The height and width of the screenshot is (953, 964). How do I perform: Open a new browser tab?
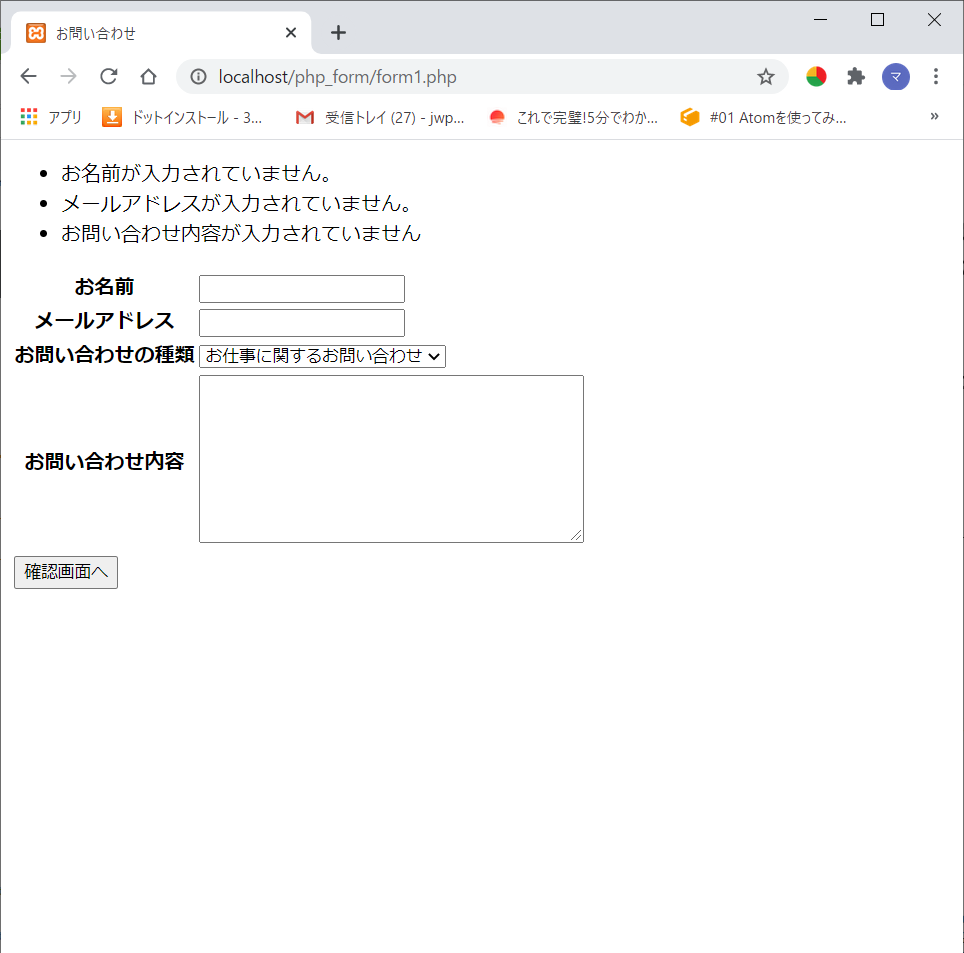[338, 33]
